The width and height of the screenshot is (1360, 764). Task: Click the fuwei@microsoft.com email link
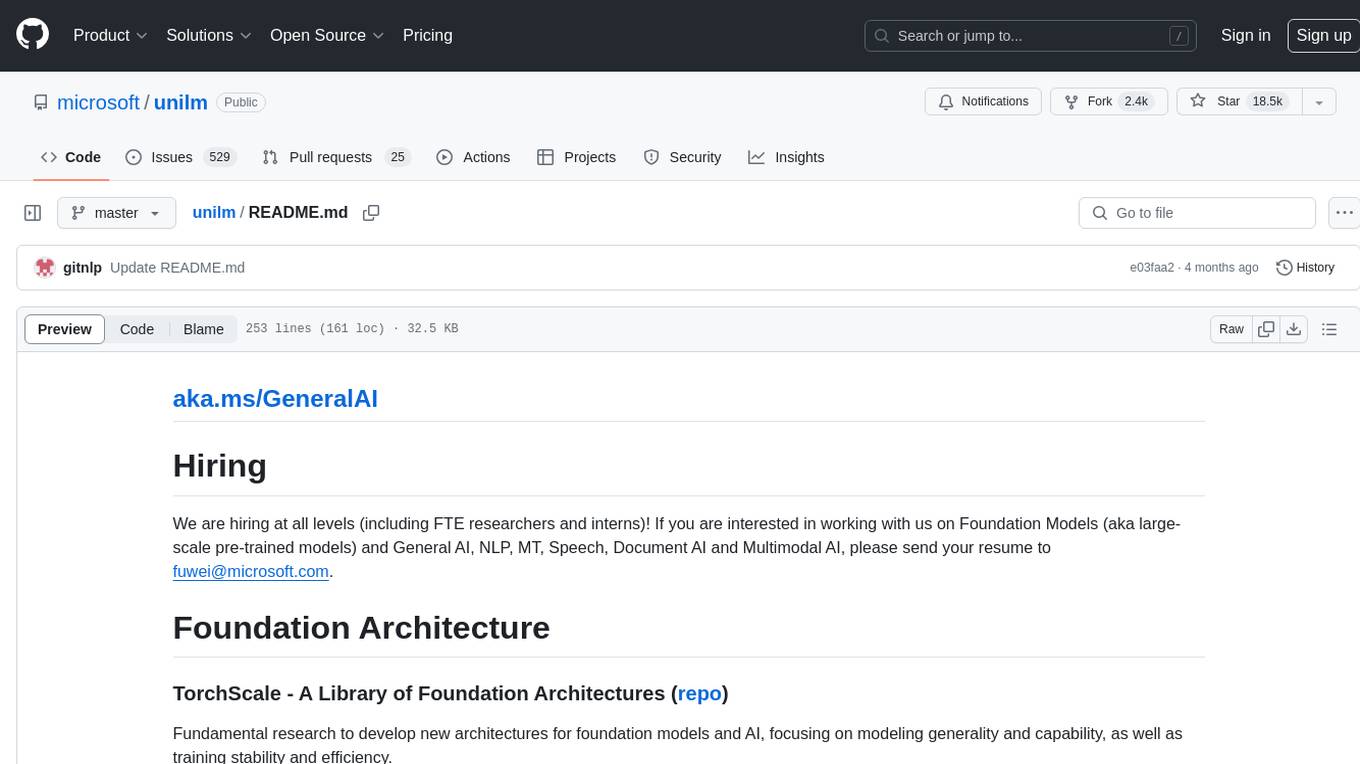pos(251,571)
